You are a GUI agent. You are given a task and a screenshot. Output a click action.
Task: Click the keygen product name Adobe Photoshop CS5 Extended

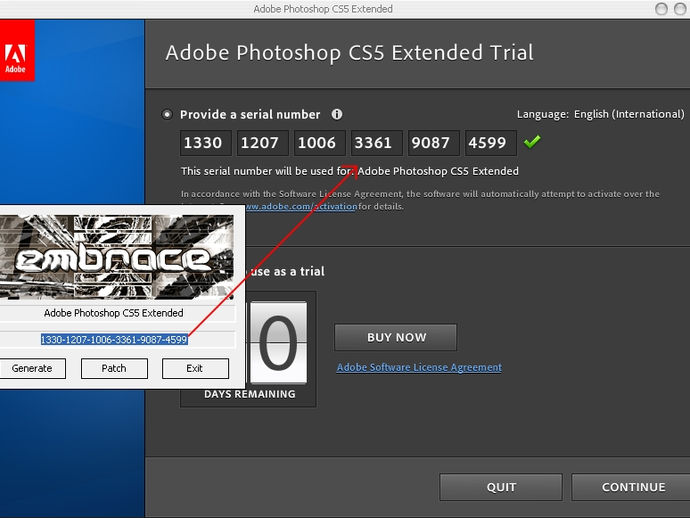(114, 313)
